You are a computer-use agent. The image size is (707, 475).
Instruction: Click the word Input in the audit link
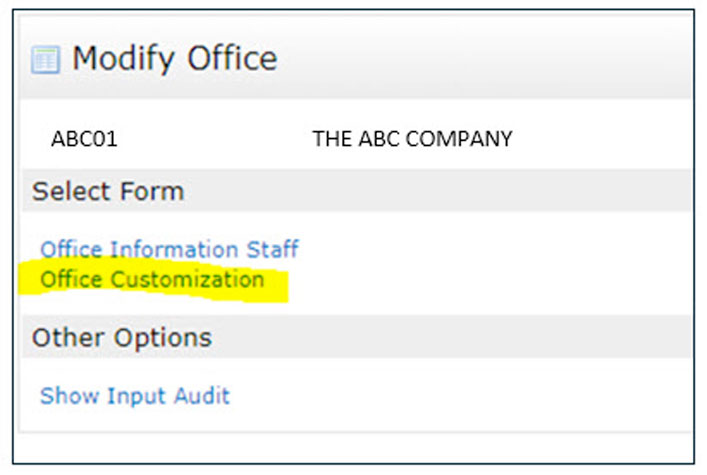click(x=132, y=396)
